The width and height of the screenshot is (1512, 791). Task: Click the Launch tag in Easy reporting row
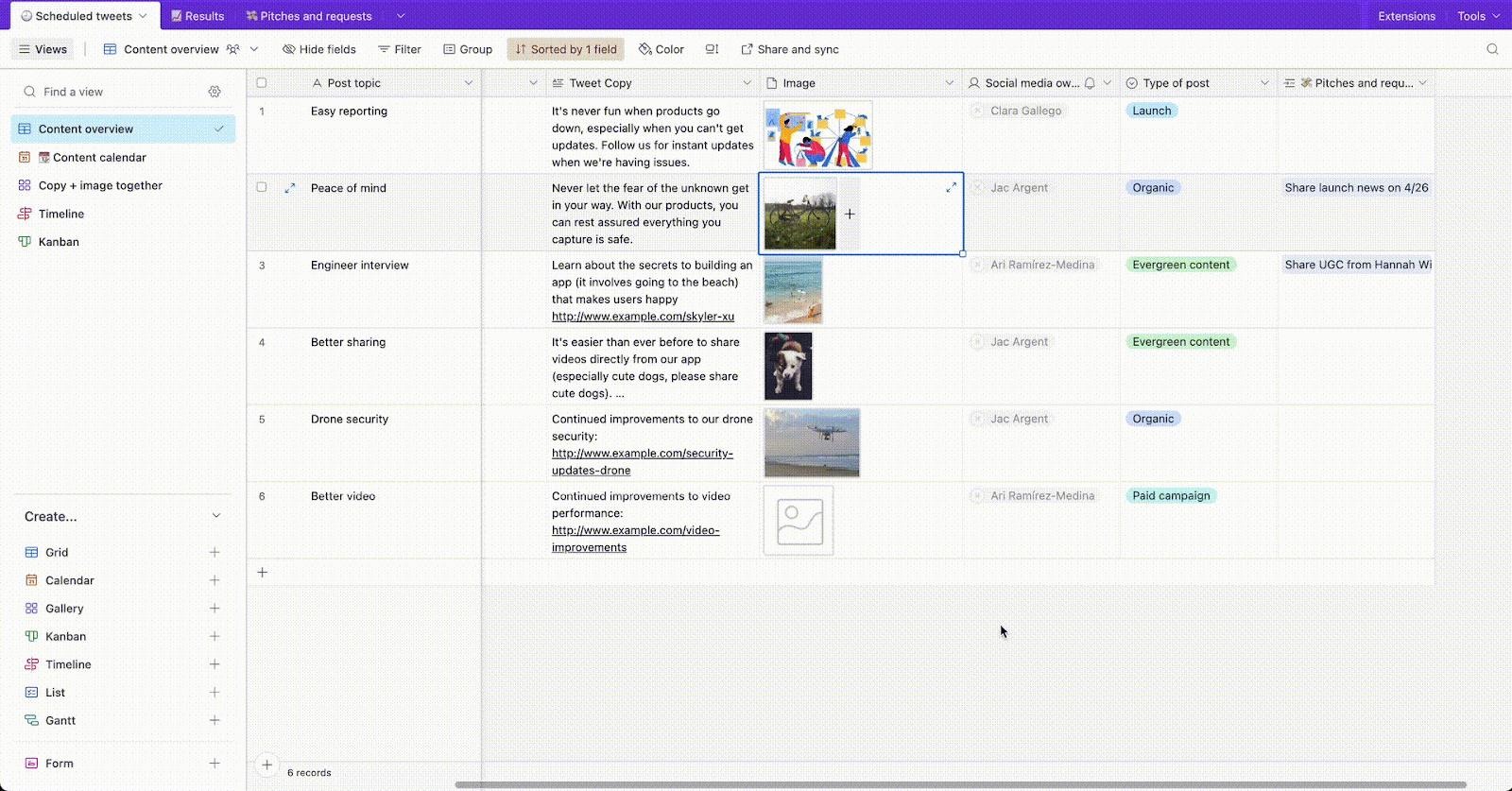(1151, 111)
